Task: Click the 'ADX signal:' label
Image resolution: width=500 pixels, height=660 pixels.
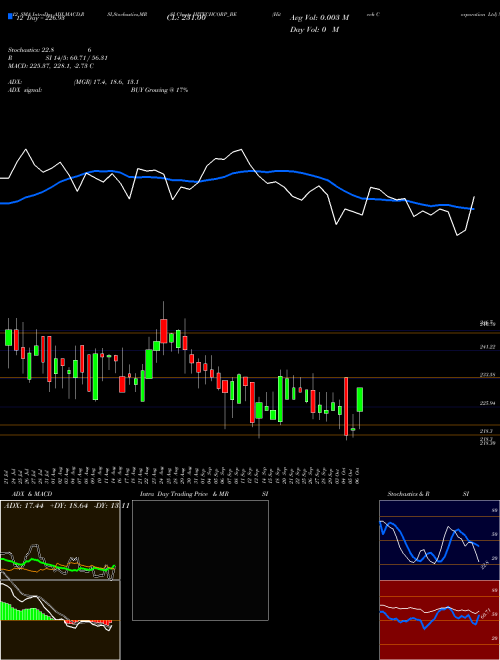Action: click(x=25, y=90)
